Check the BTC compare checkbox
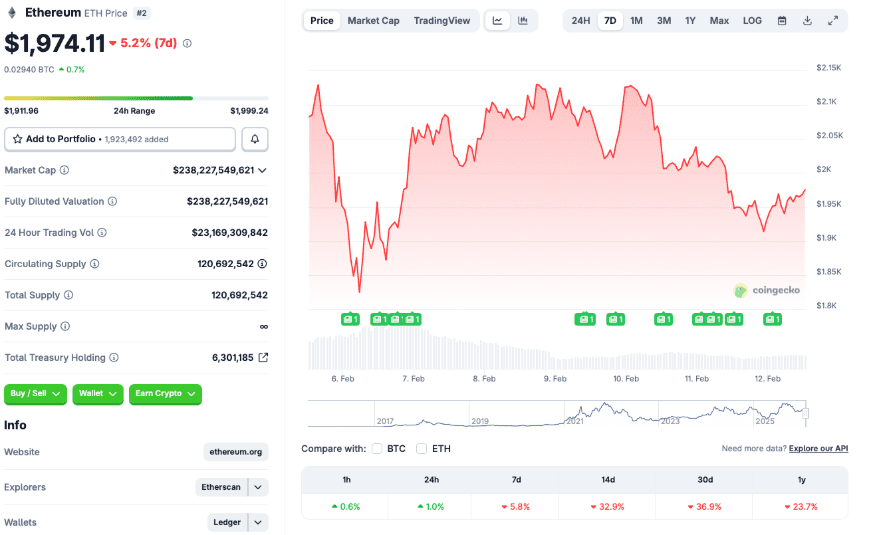869x535 pixels. 377,449
